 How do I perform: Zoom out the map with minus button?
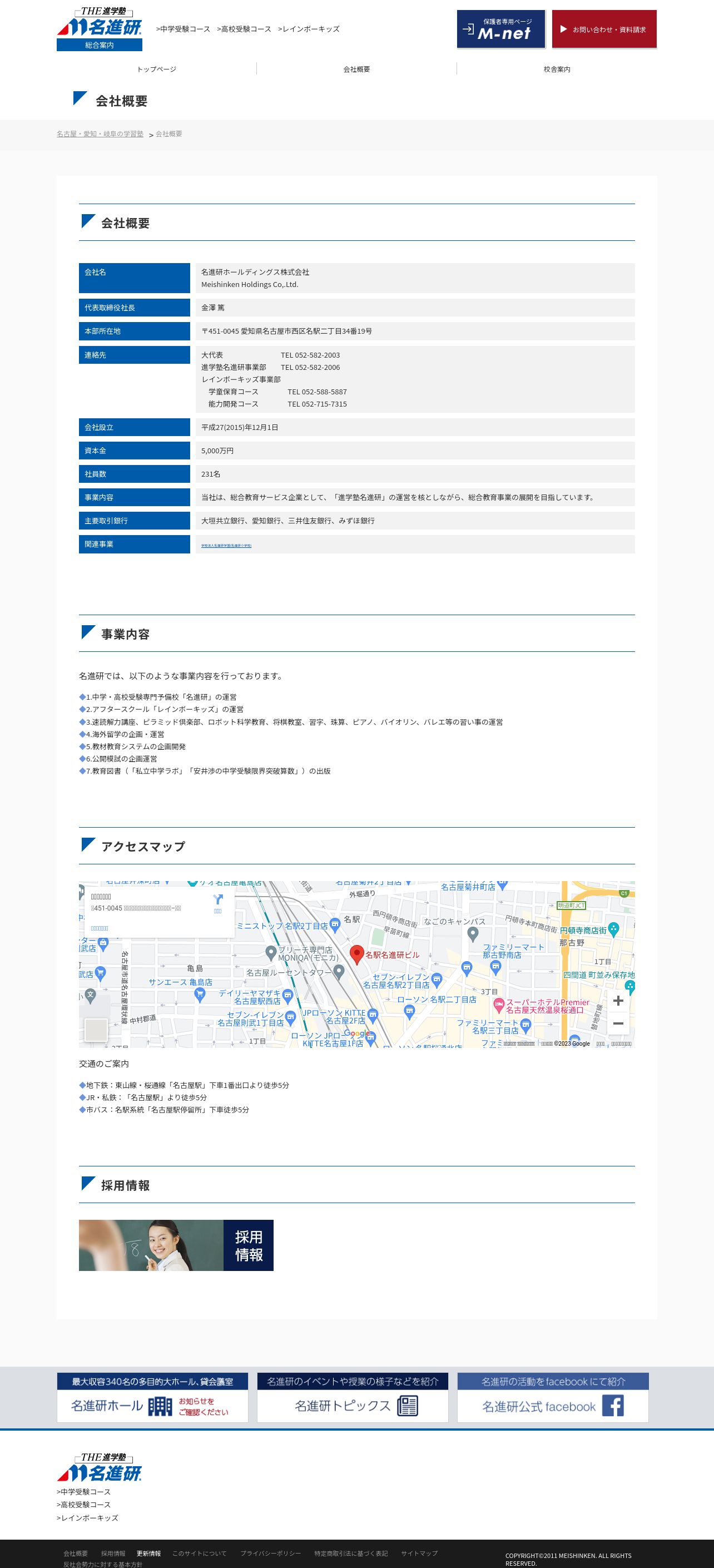pyautogui.click(x=618, y=1024)
